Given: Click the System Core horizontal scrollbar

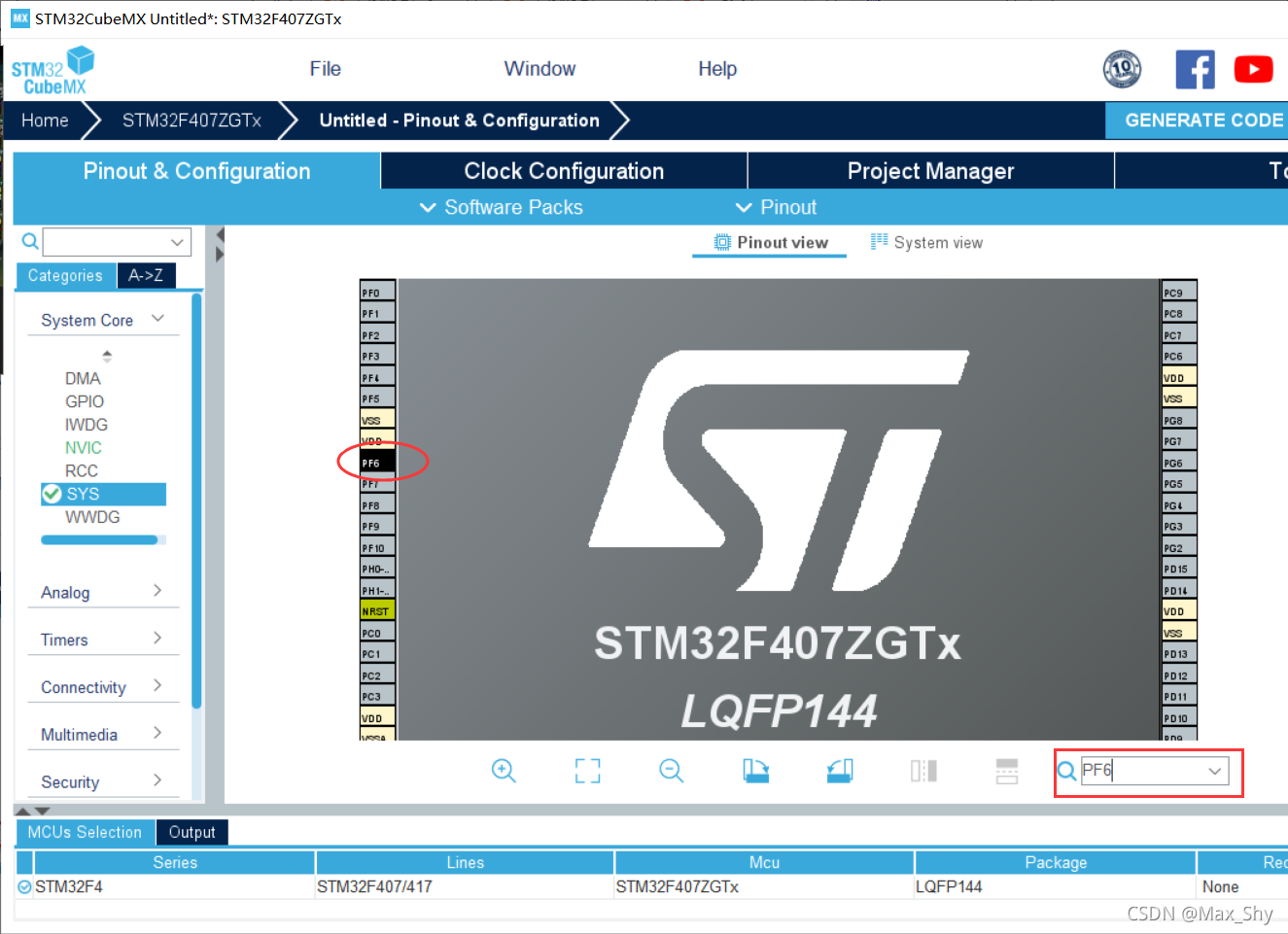Looking at the screenshot, I should pyautogui.click(x=99, y=539).
